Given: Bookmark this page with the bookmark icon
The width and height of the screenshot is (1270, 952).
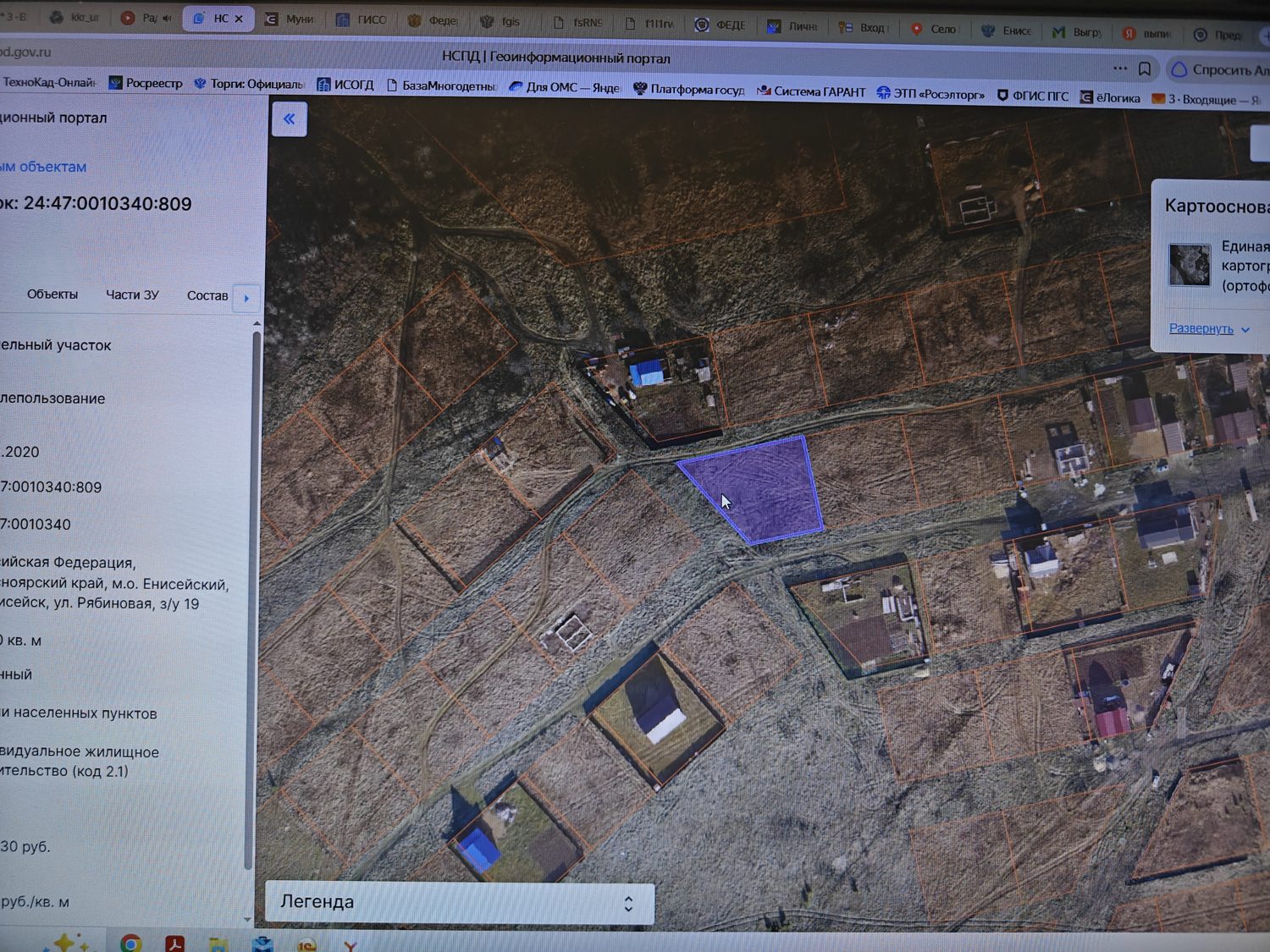Looking at the screenshot, I should tap(1145, 69).
